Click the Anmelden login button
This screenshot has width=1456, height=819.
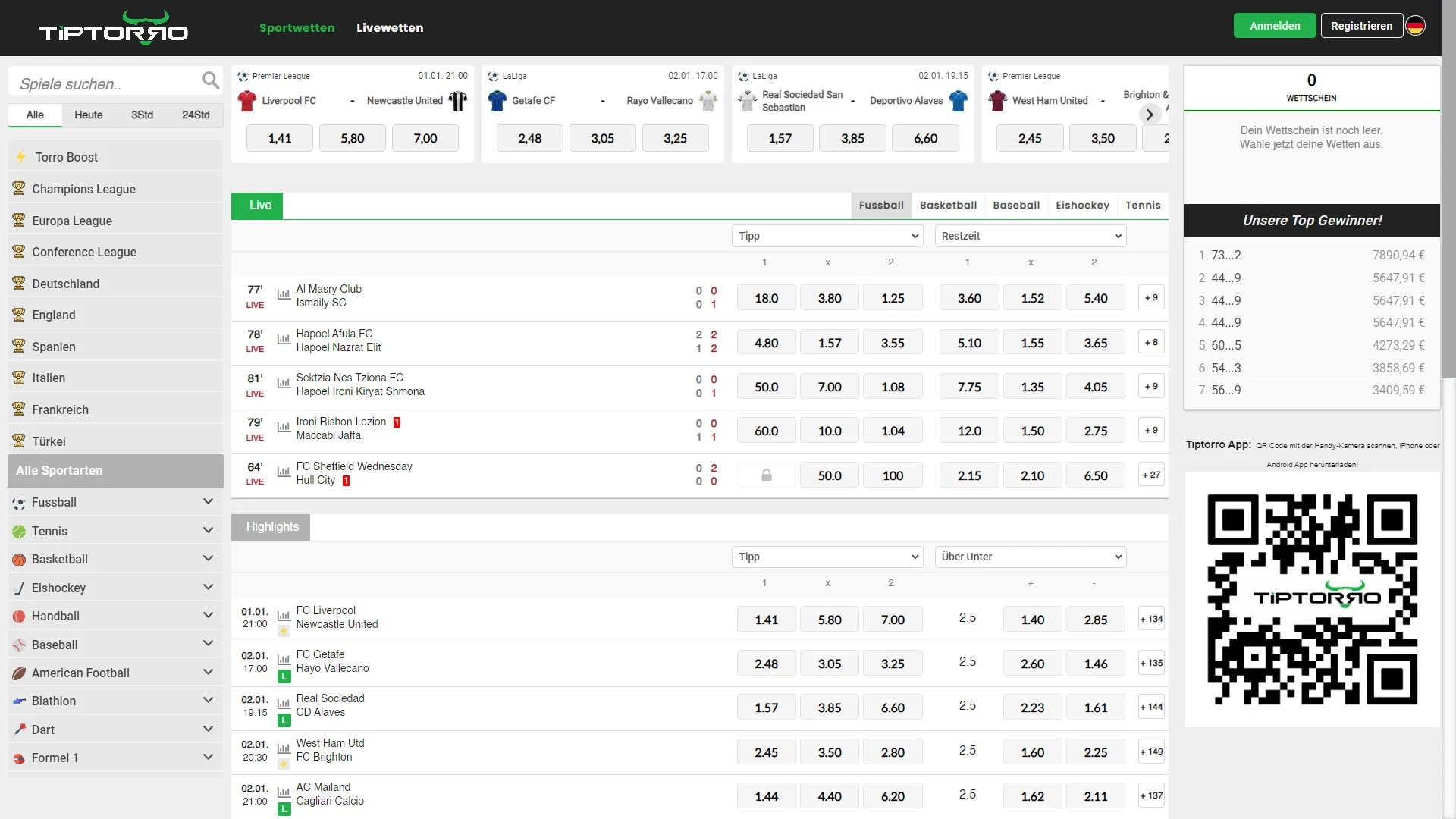point(1274,24)
